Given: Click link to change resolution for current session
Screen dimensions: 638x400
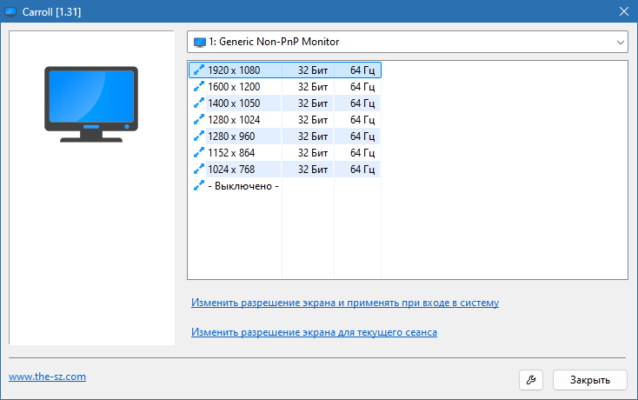Looking at the screenshot, I should tap(314, 332).
